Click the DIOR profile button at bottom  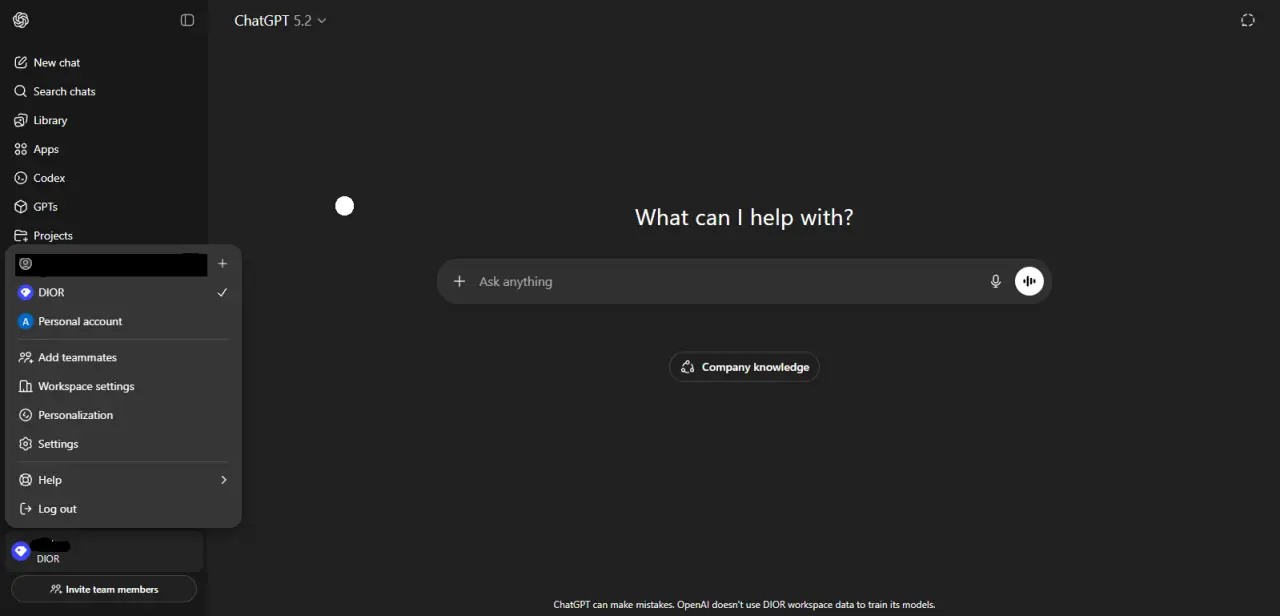104,552
